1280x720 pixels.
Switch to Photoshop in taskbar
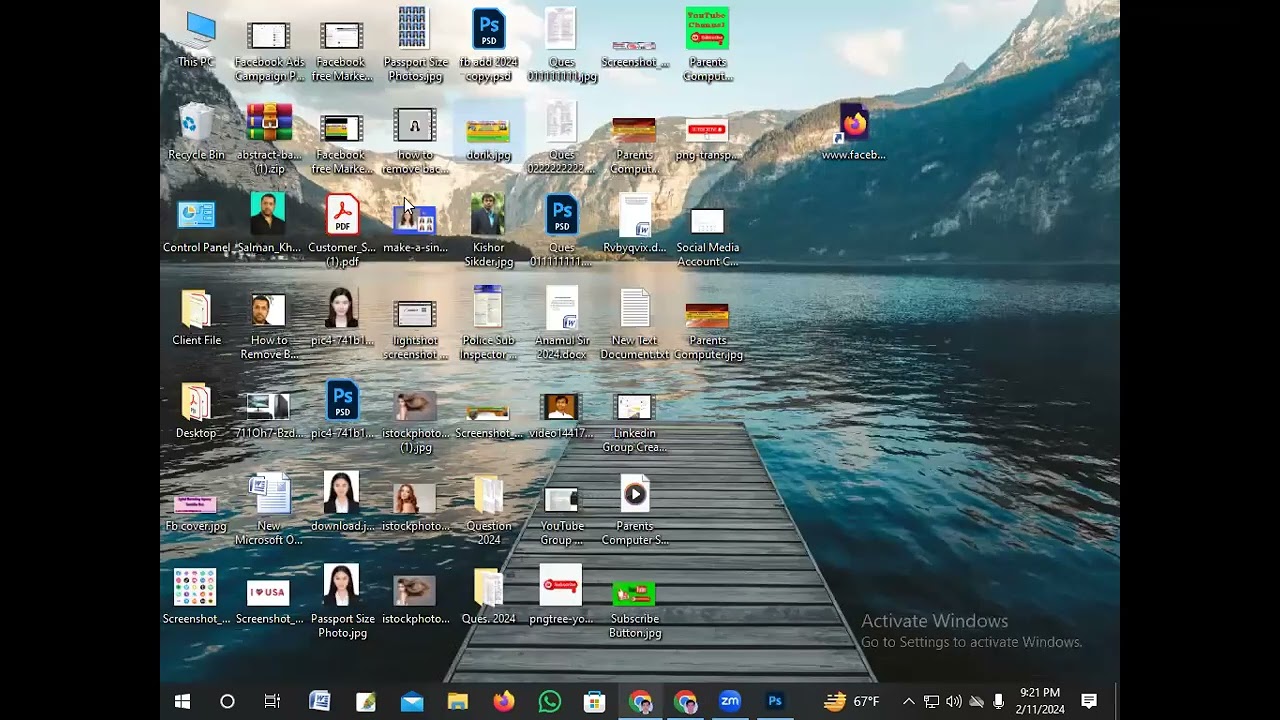click(775, 702)
